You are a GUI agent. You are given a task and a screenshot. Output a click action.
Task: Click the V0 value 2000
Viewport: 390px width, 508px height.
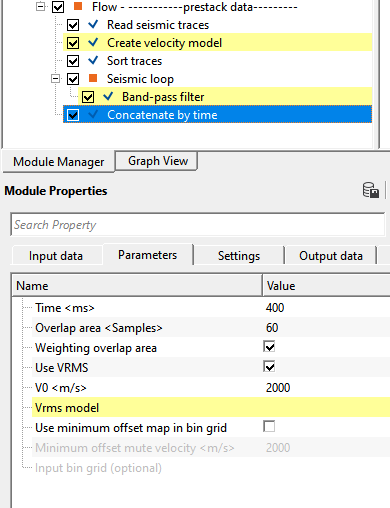278,387
